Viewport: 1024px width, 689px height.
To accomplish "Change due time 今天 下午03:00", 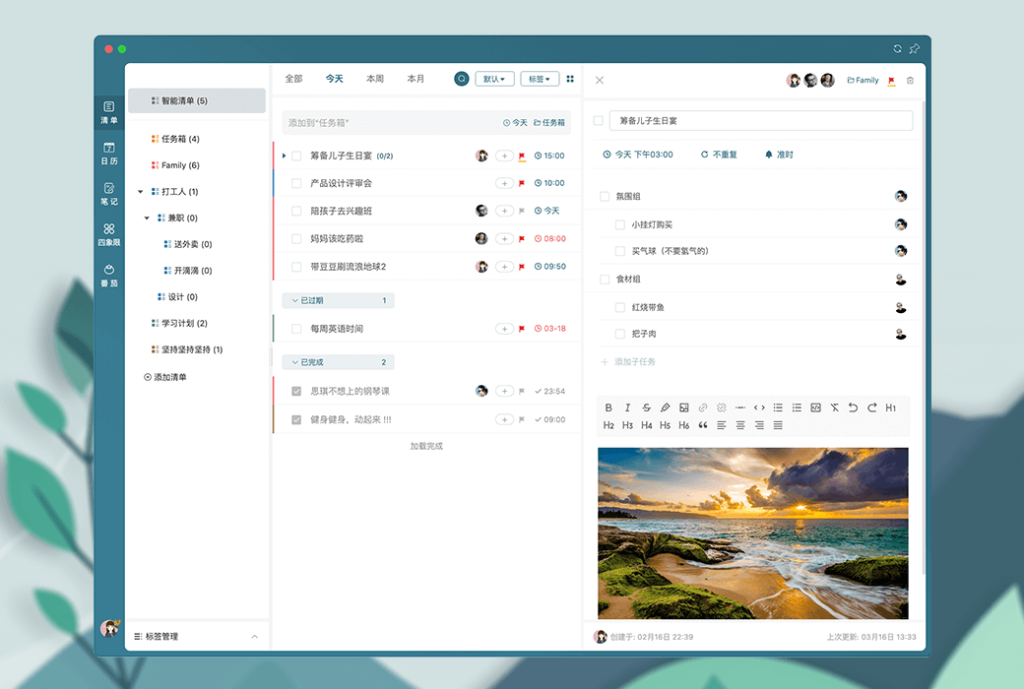I will [x=637, y=155].
